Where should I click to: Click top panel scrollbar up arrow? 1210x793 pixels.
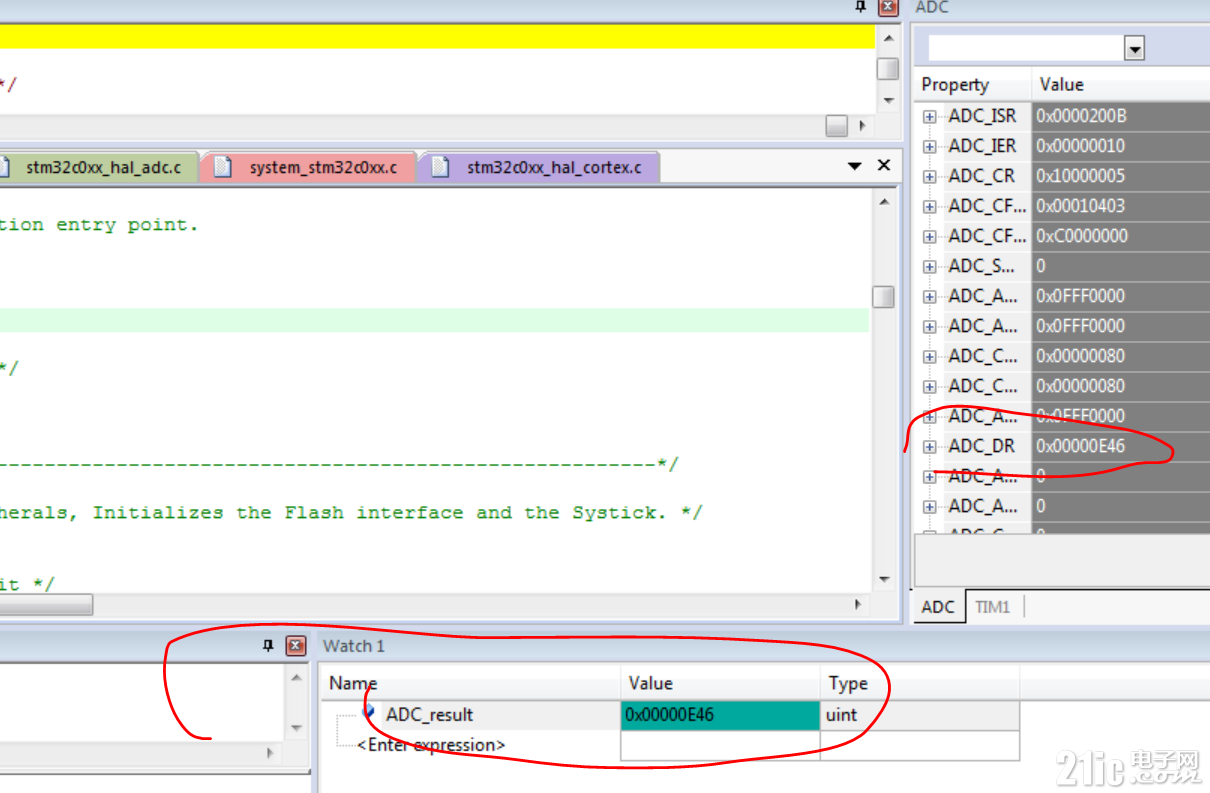(888, 38)
